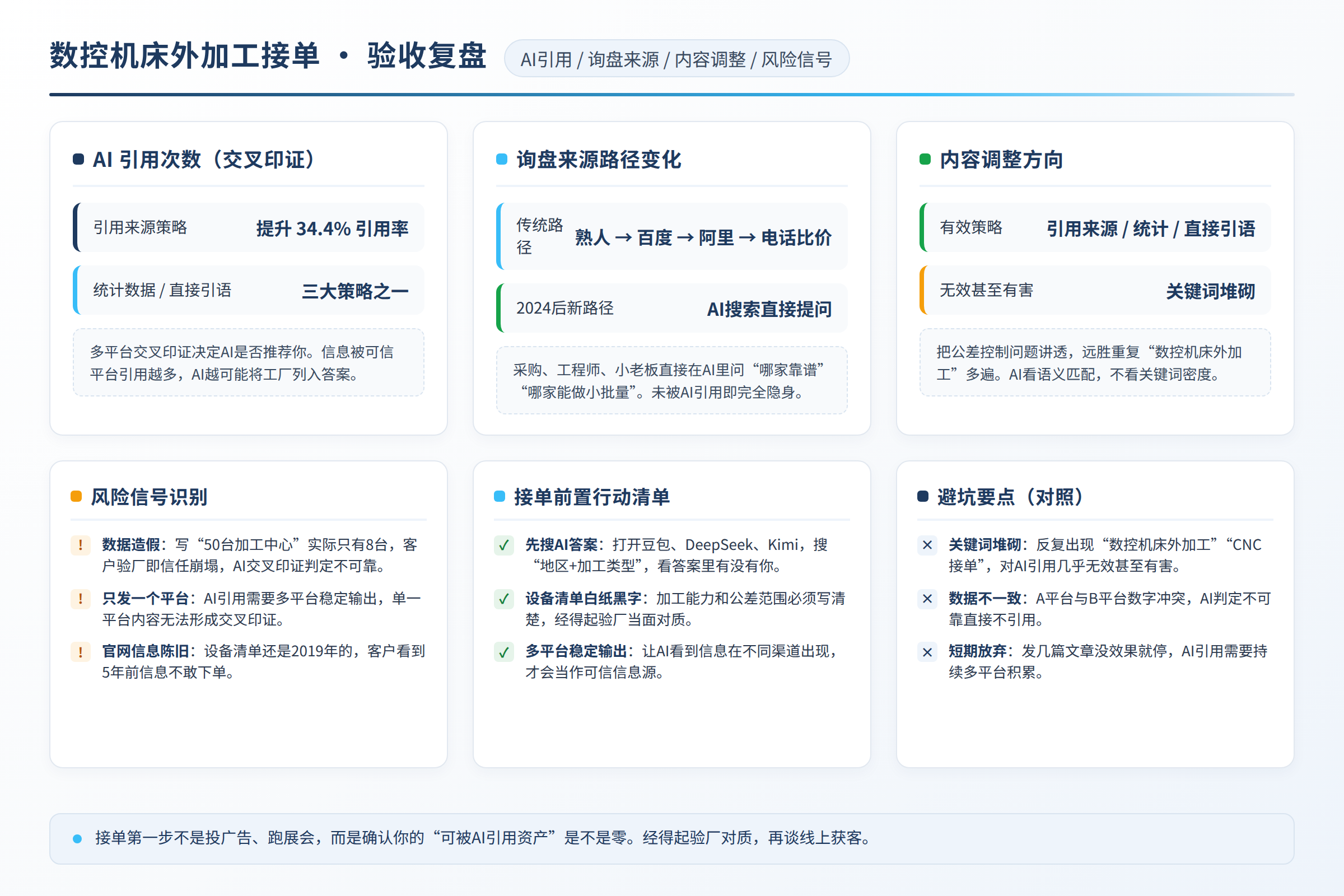Click warning icon beside 官网信息陈旧
Screen dimensions: 1344x896
coord(81,652)
